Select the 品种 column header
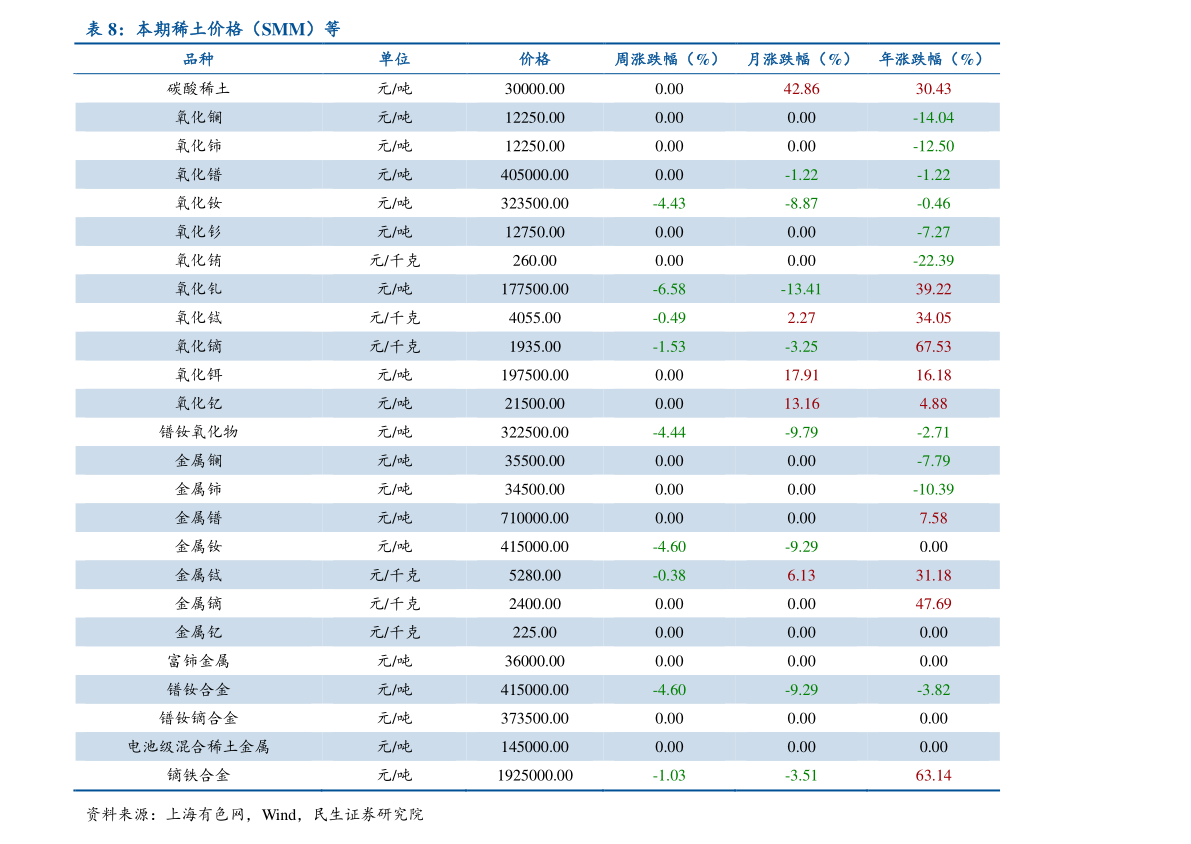 [198, 59]
